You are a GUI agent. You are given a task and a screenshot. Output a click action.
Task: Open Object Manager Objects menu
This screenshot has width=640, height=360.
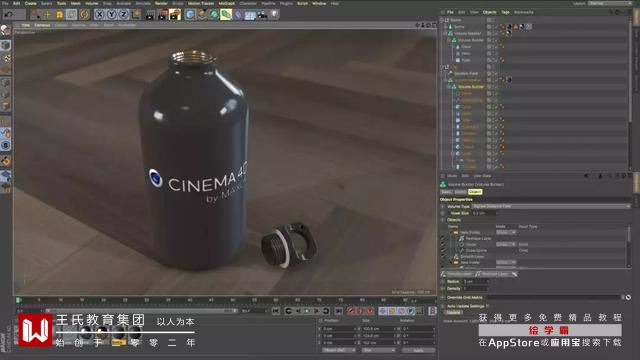pyautogui.click(x=489, y=12)
